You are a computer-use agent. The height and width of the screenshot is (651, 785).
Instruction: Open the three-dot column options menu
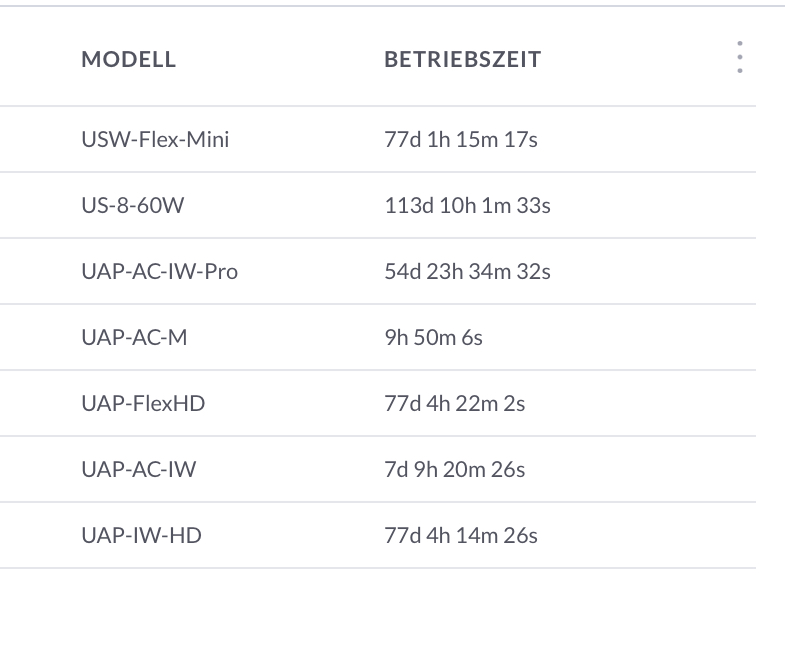pyautogui.click(x=739, y=58)
